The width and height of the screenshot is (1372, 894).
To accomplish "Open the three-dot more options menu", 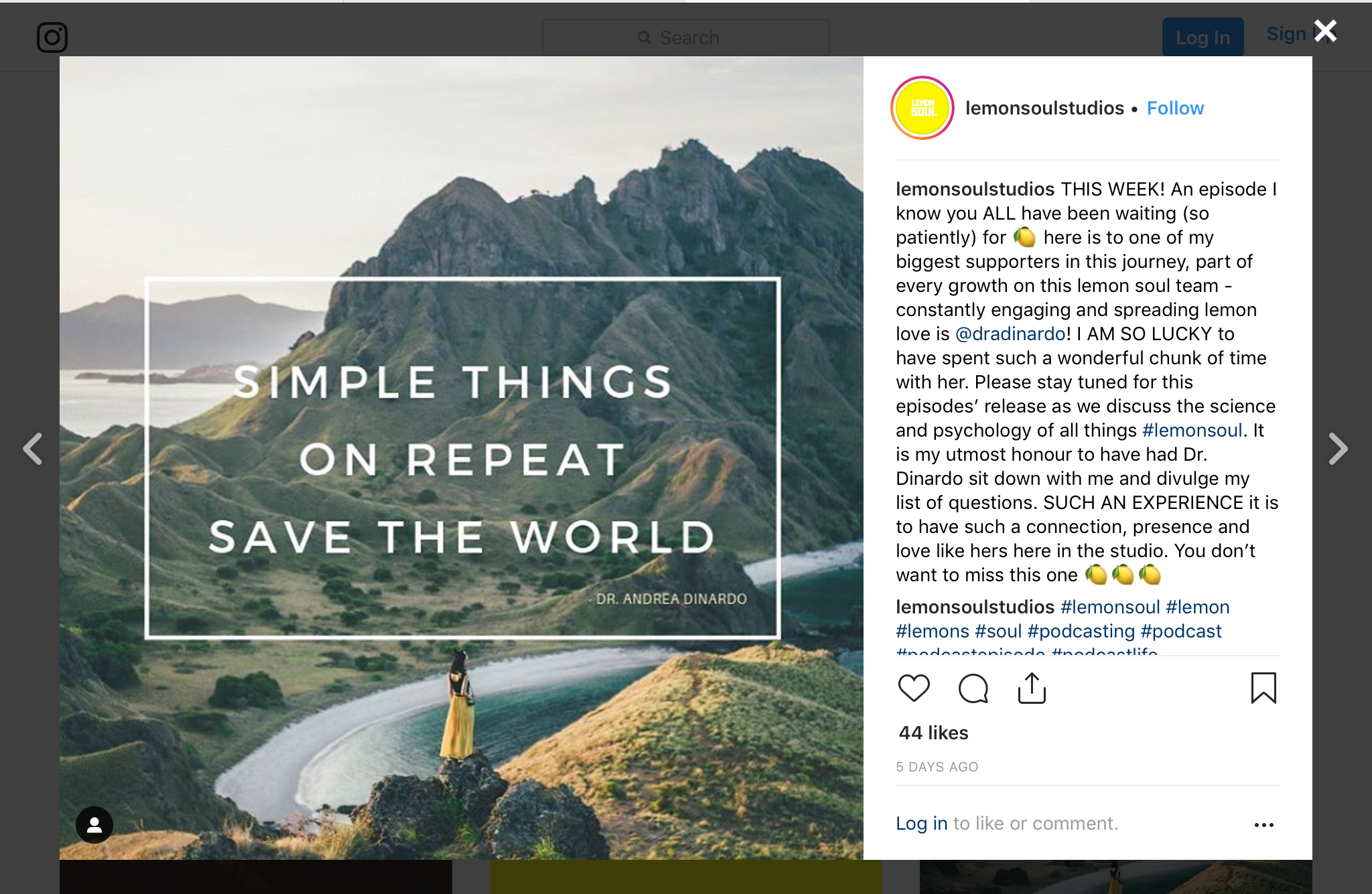I will coord(1263,824).
